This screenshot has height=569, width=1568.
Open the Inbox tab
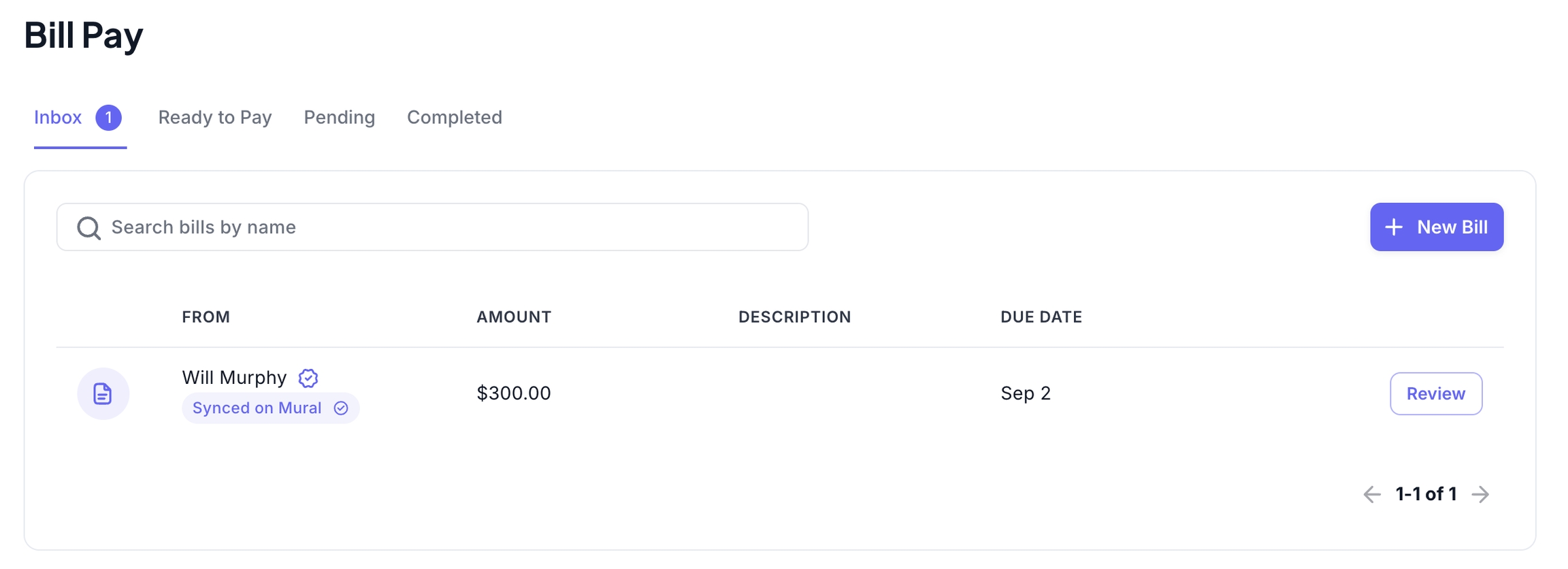point(58,118)
